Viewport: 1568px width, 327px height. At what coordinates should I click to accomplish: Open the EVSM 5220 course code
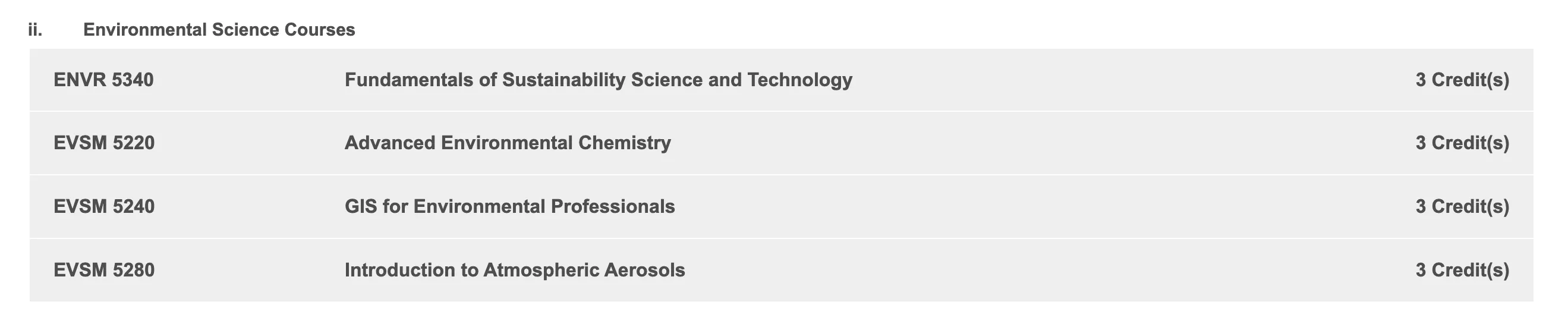(104, 143)
